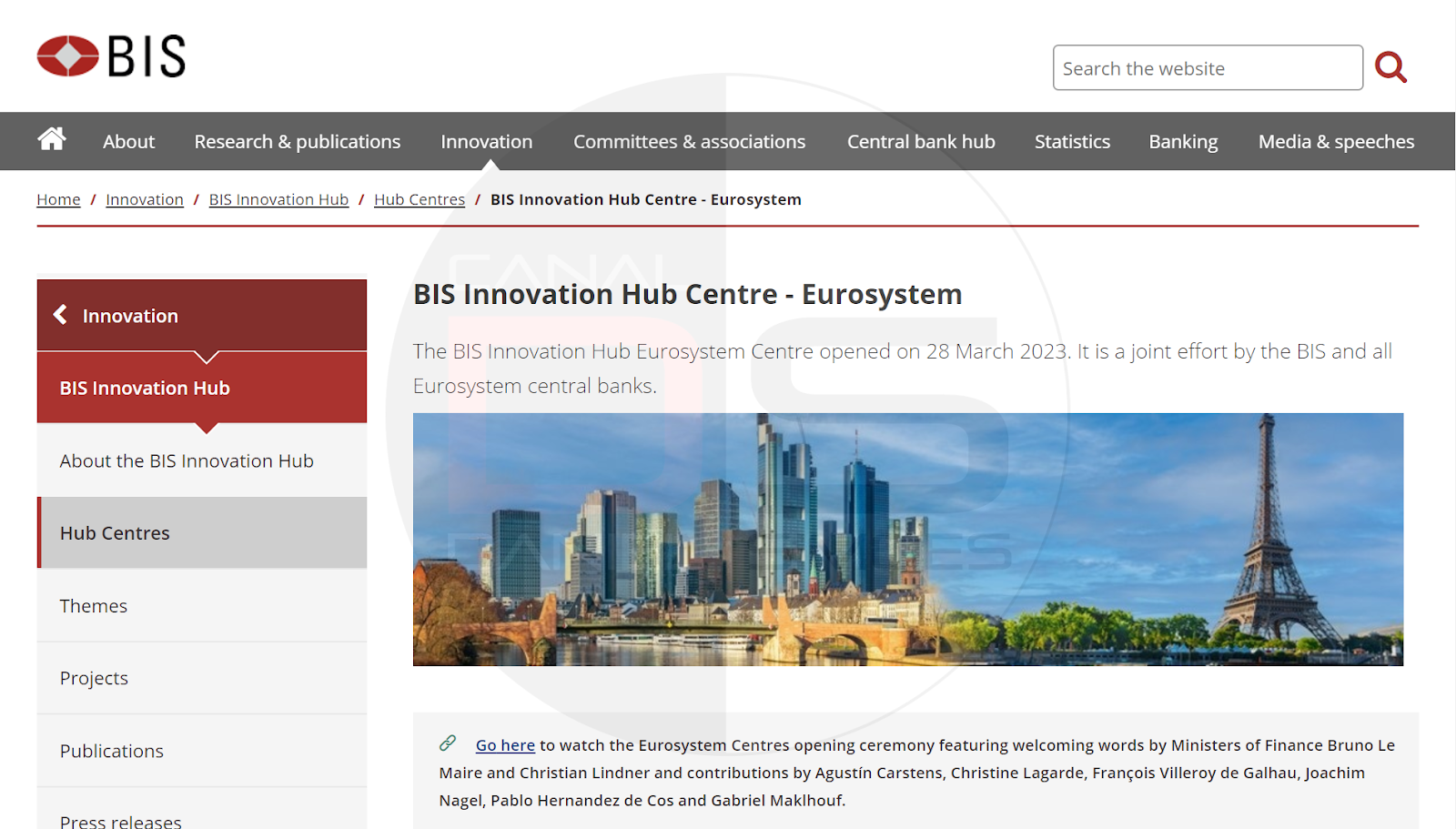Open Projects in sidebar
Screen dimensions: 1456x829
coord(202,678)
